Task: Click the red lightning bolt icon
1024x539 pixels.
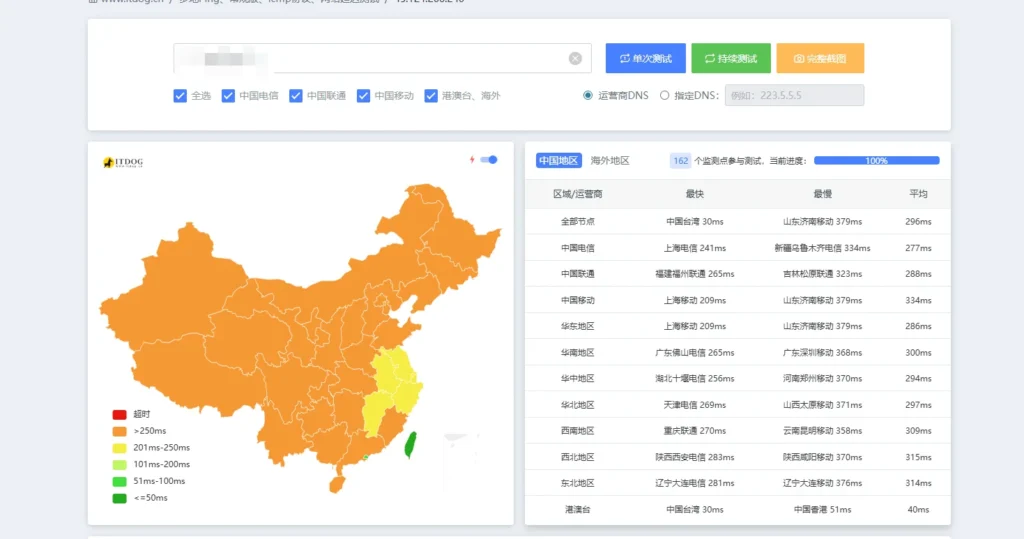Action: coord(472,160)
